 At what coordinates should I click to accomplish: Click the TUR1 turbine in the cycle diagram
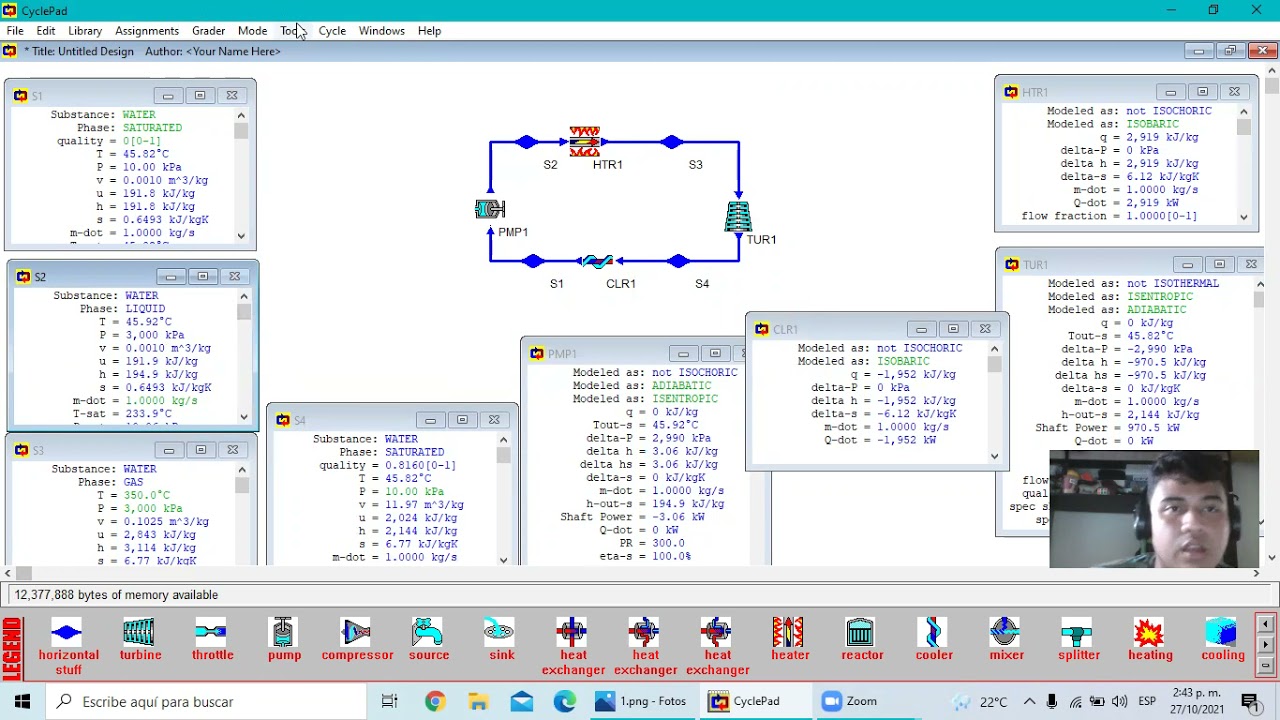[x=738, y=217]
